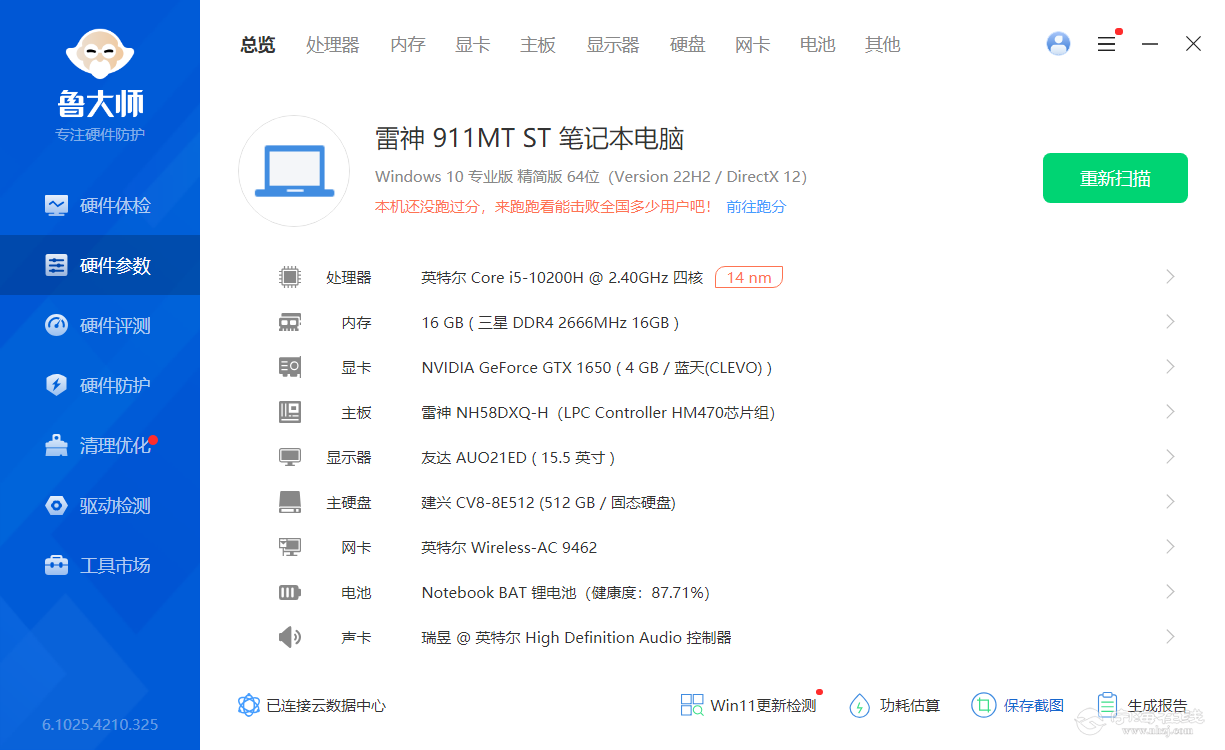This screenshot has height=750, width=1225.
Task: Follow the 前往跑分 benchmark link
Action: pos(755,205)
